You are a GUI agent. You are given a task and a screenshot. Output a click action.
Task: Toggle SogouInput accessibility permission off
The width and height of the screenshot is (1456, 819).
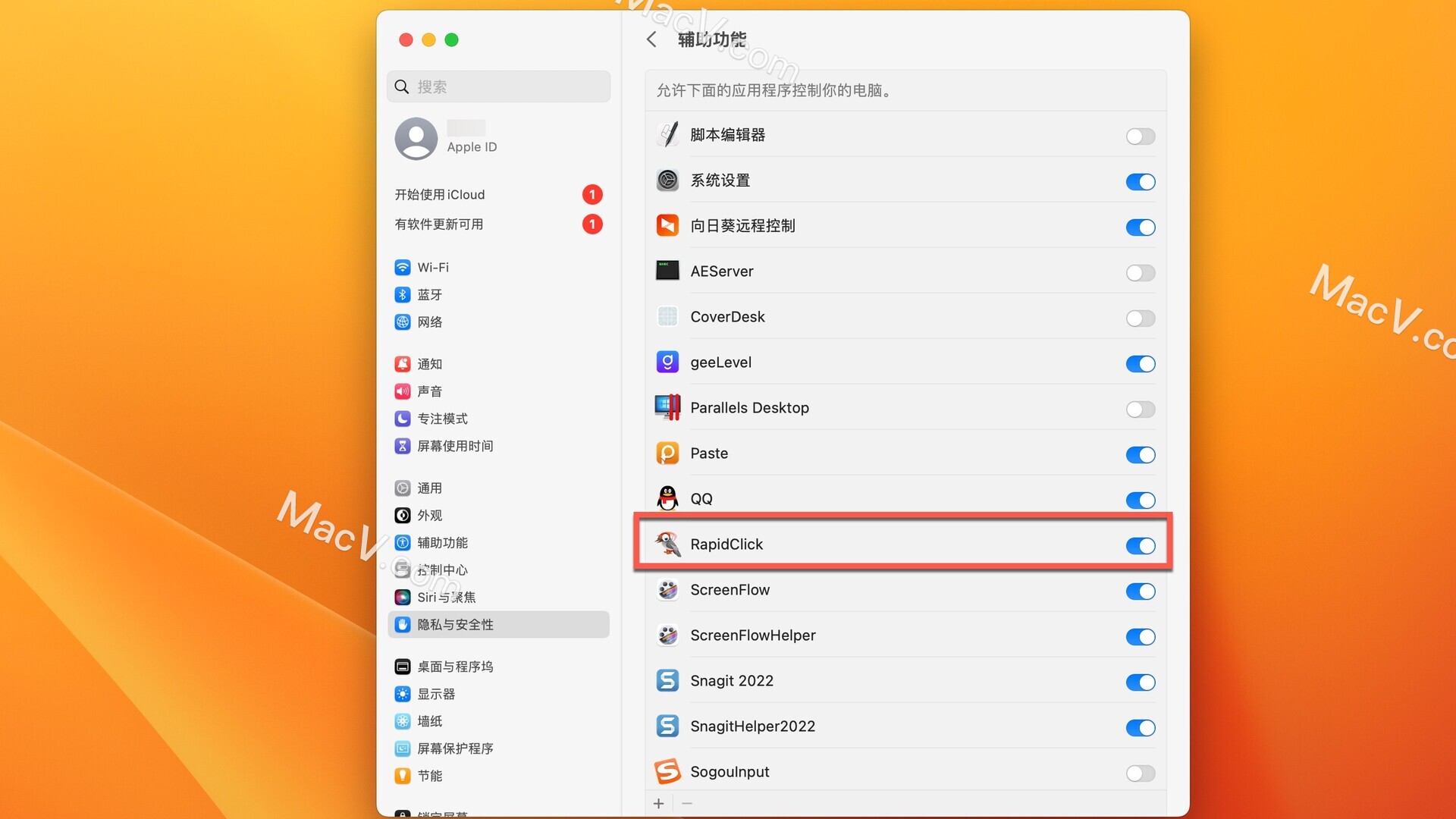coord(1140,771)
